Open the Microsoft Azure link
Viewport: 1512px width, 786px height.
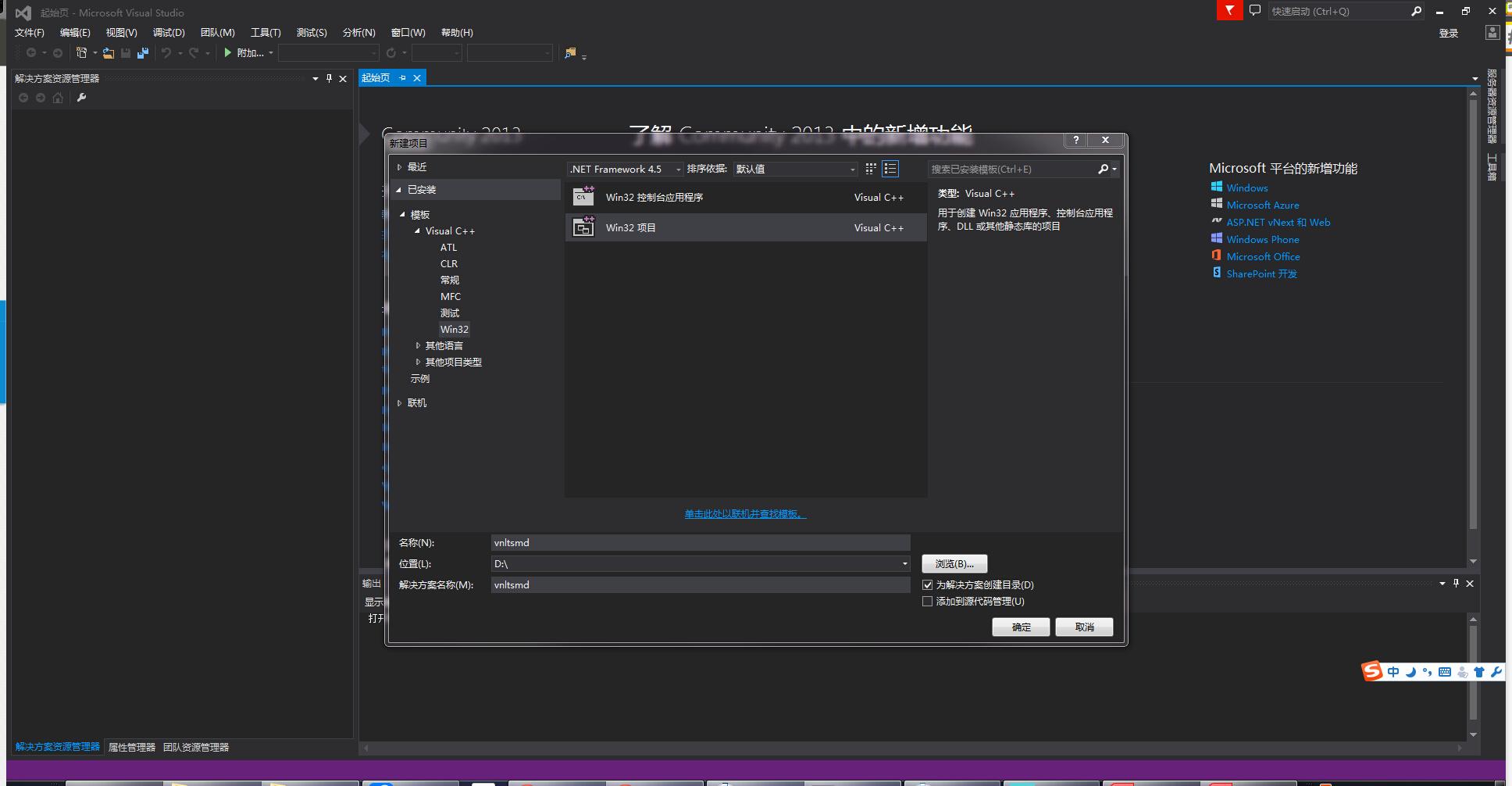1263,205
